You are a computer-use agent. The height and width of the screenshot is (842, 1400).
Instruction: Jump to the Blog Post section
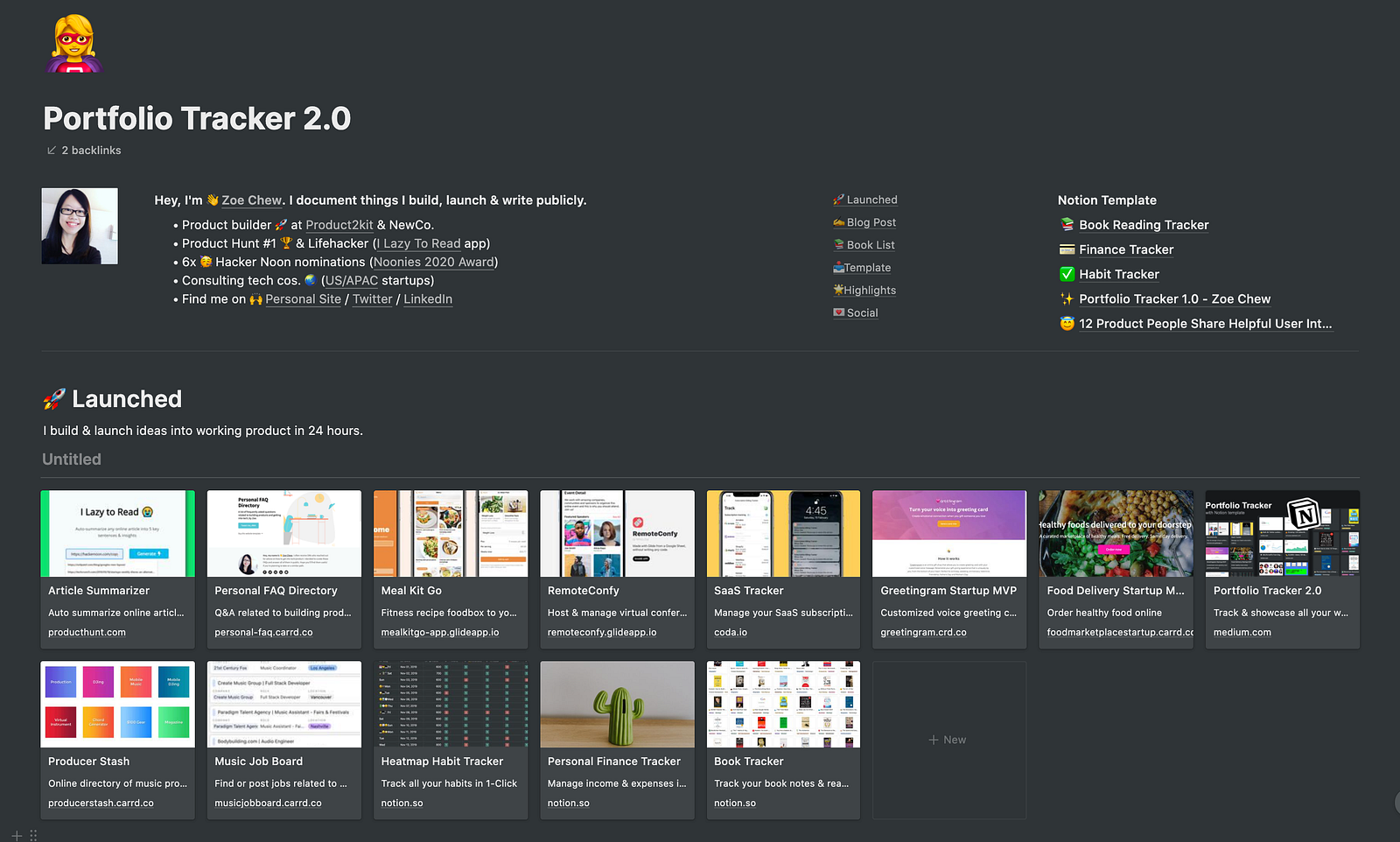871,222
